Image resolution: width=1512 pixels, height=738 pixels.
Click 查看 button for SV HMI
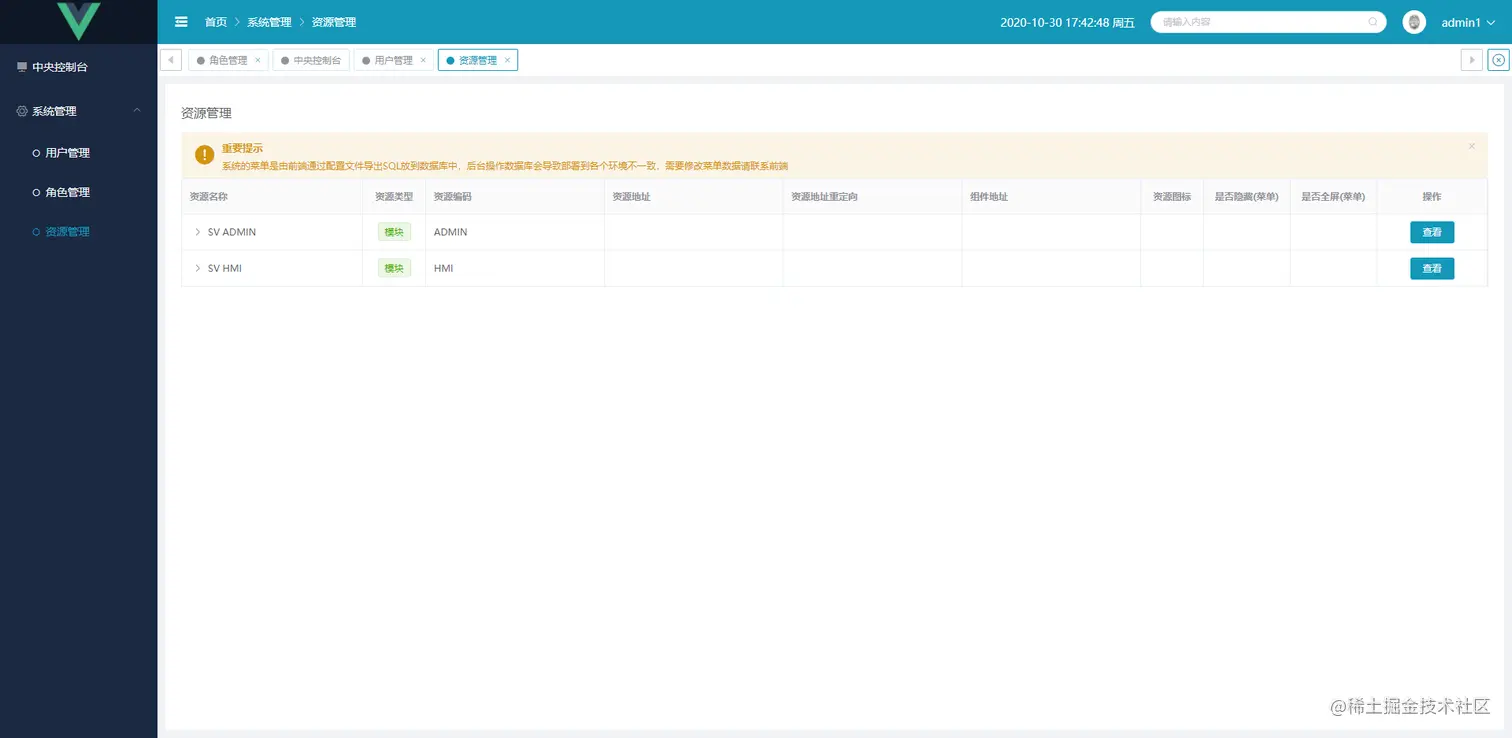click(1432, 268)
